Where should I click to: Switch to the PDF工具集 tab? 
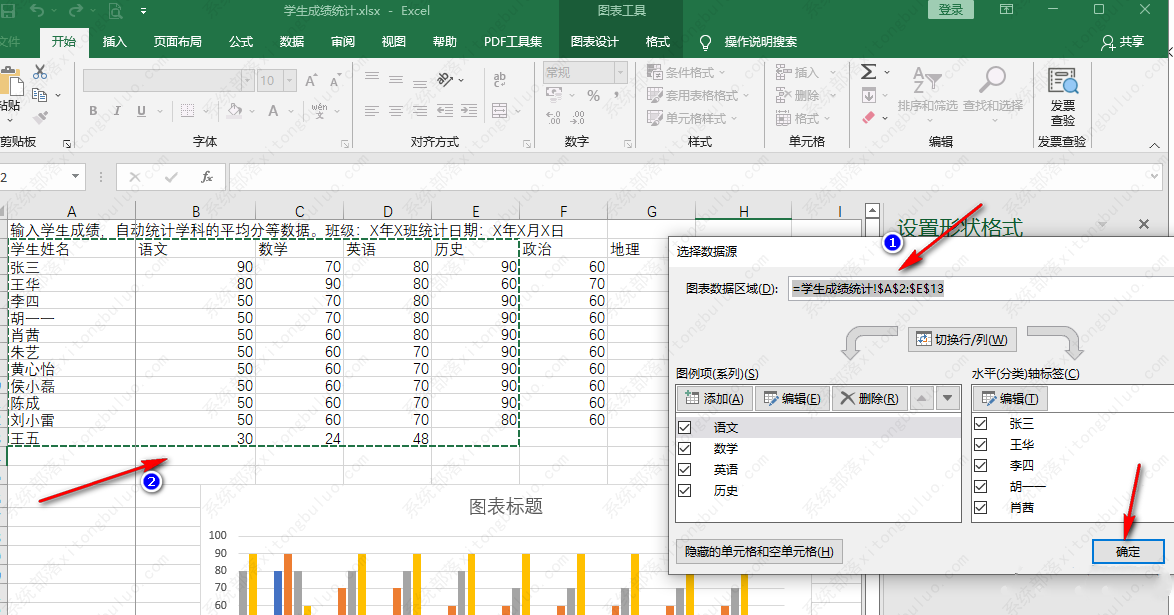point(513,42)
